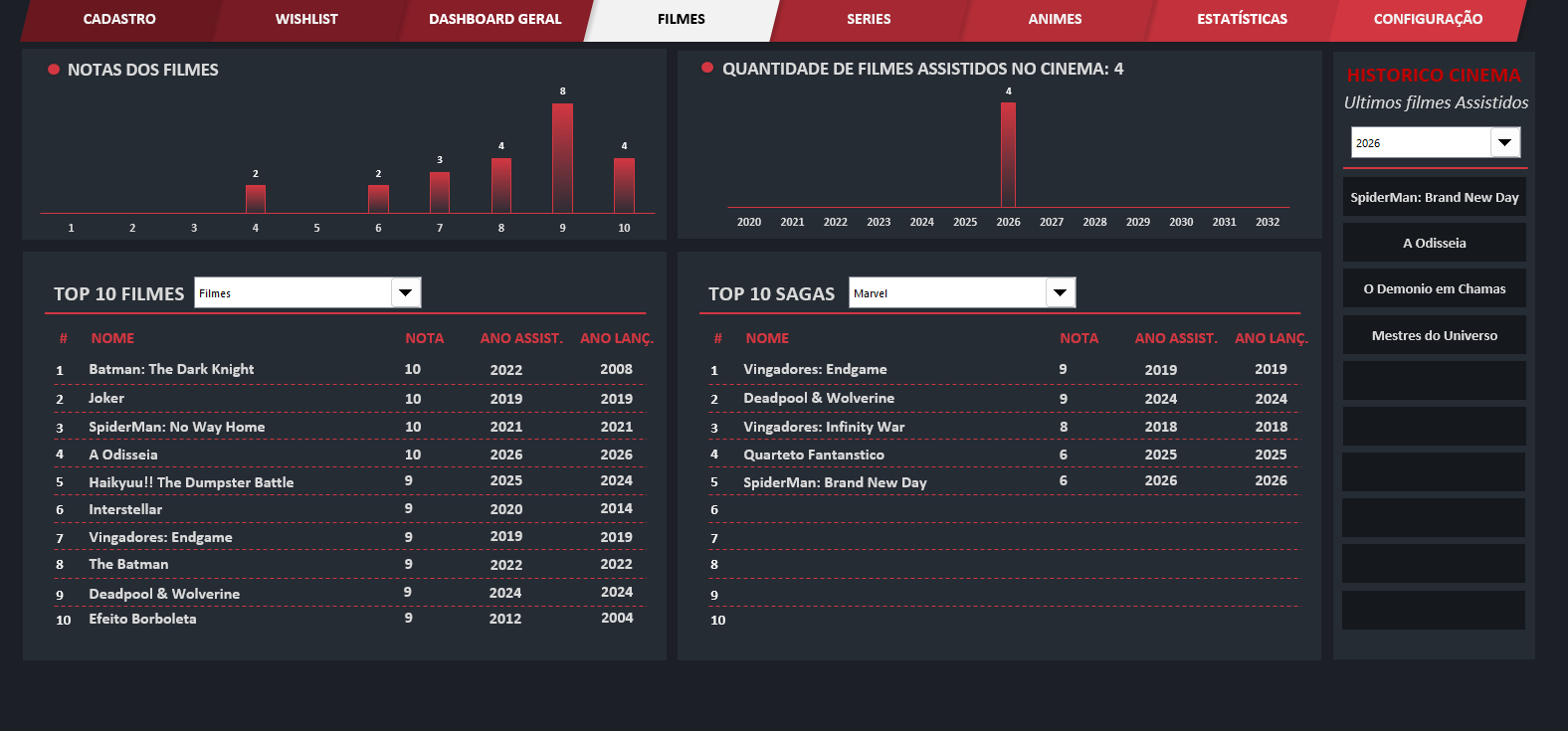
Task: Click Haikyuu!! The Dumpster Battle
Action: 191,482
